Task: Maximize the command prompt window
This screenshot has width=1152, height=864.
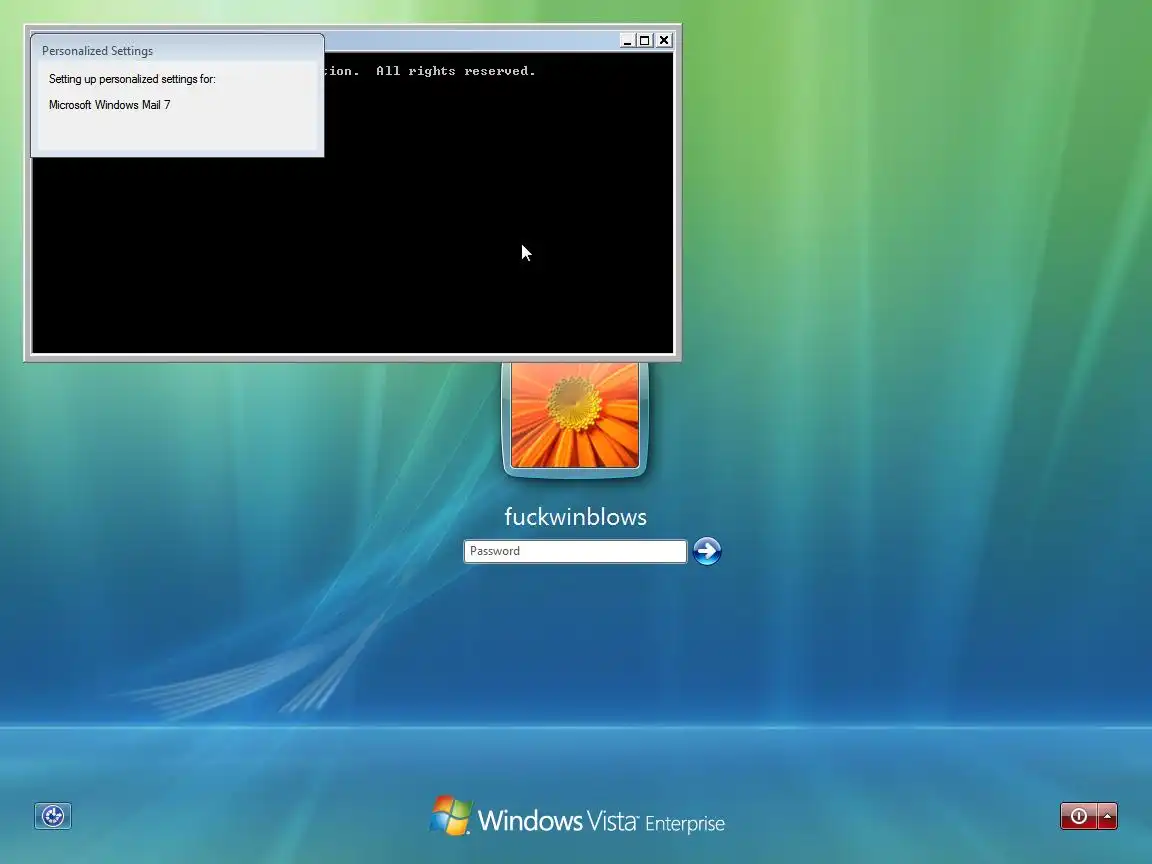Action: (x=644, y=40)
